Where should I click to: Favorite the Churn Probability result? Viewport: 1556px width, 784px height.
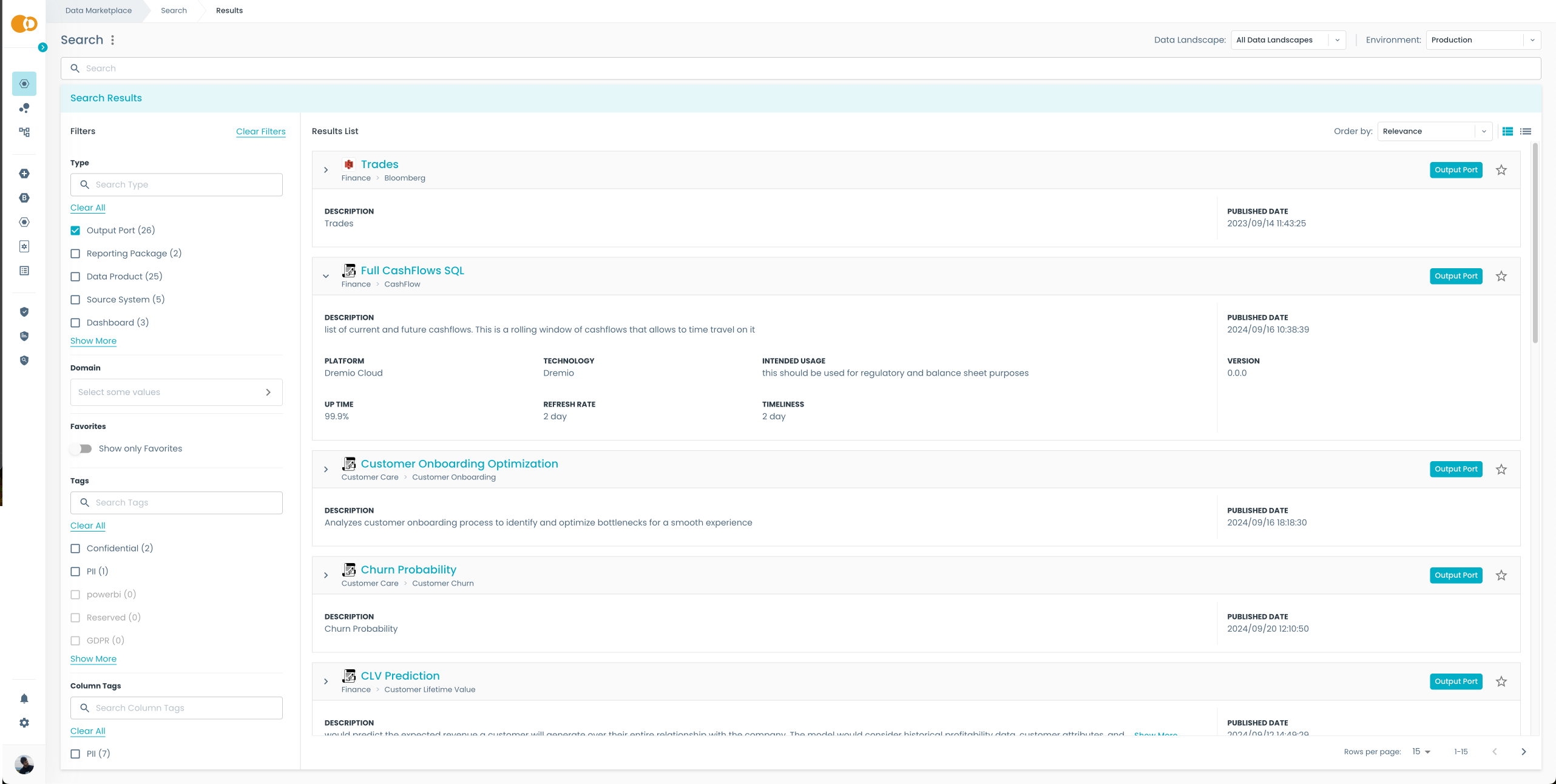(x=1501, y=575)
